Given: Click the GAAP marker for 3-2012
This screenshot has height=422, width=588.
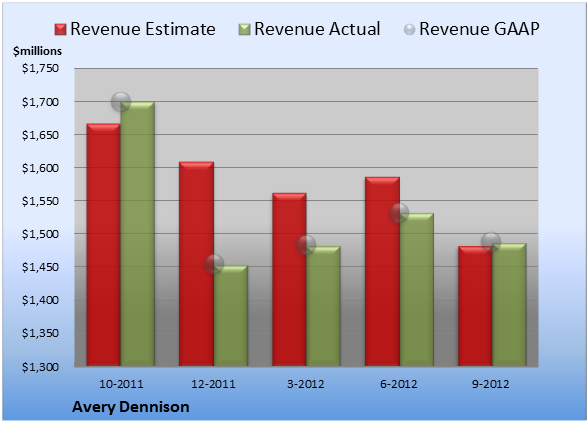Looking at the screenshot, I should (x=306, y=245).
